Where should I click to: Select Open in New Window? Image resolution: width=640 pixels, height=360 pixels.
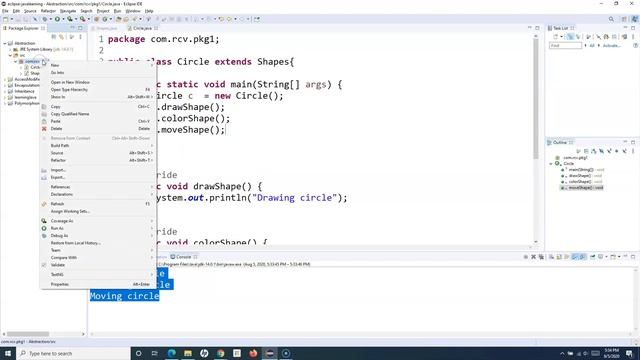click(98, 82)
